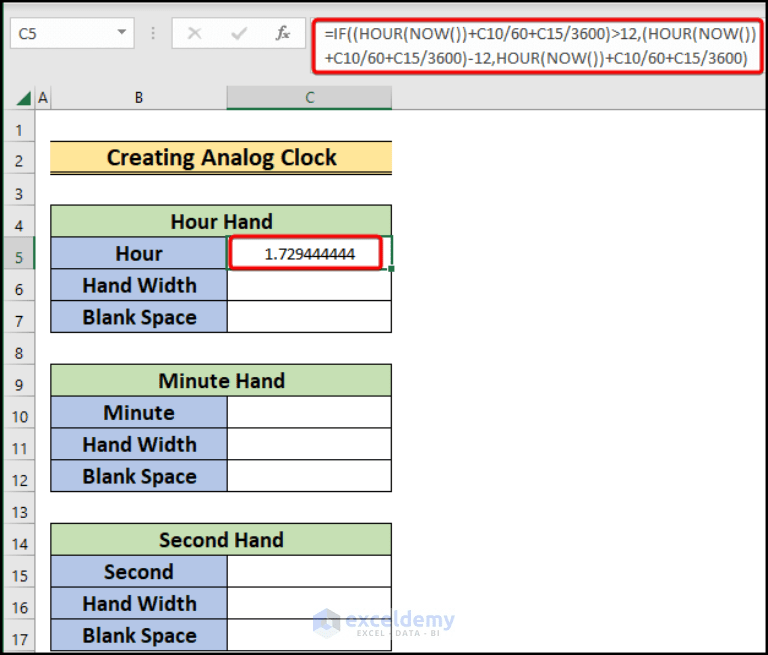Click empty Minute value cell C10
Viewport: 768px width, 655px height.
[x=309, y=412]
